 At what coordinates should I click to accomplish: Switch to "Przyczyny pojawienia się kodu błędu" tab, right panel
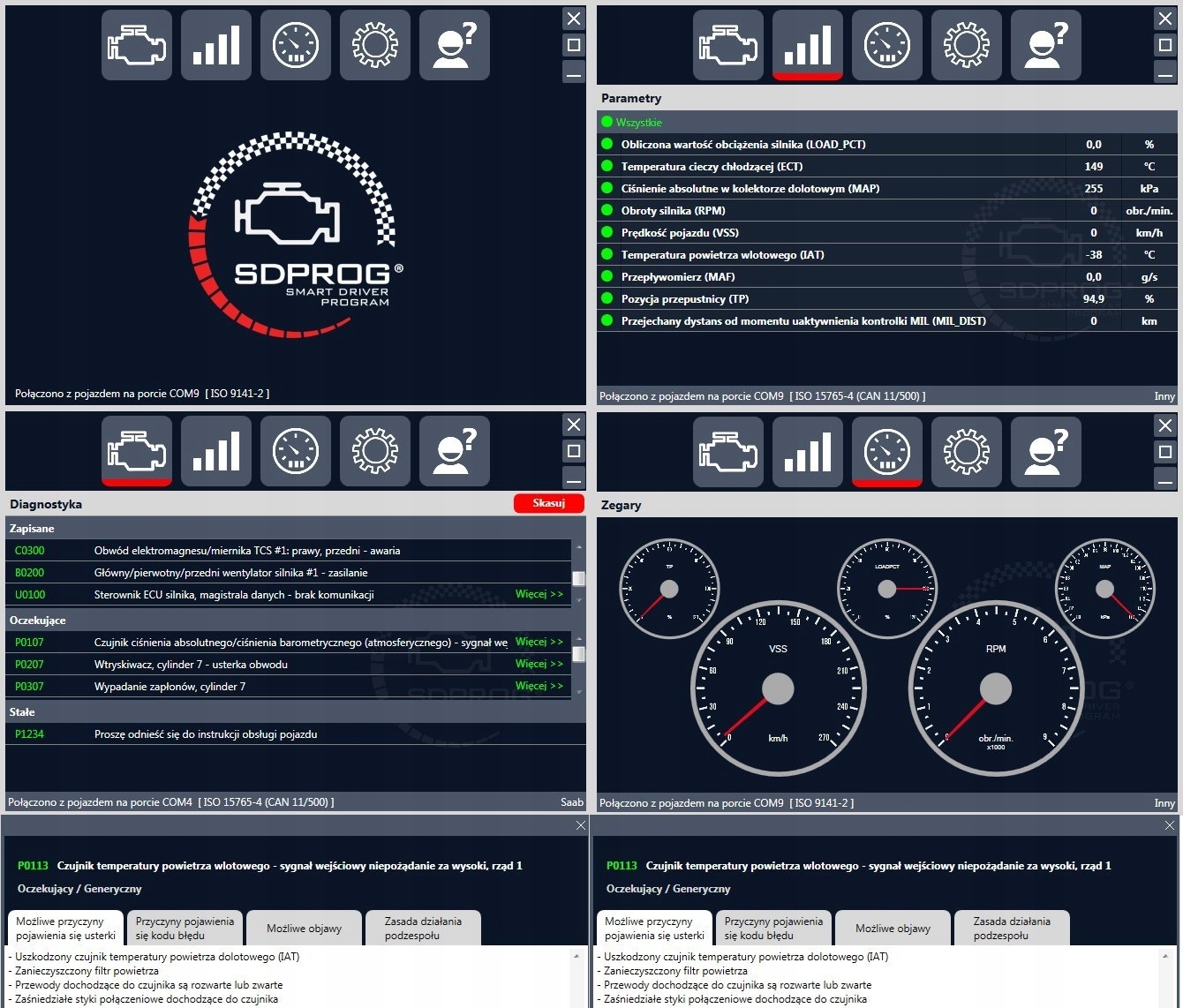click(x=773, y=929)
